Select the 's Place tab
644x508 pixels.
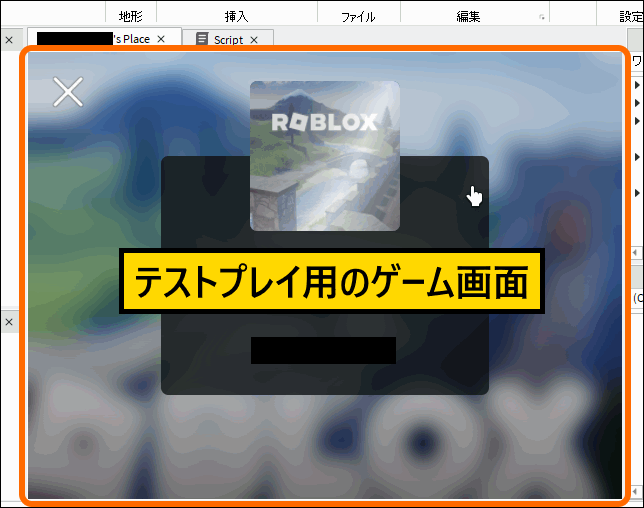pos(105,39)
